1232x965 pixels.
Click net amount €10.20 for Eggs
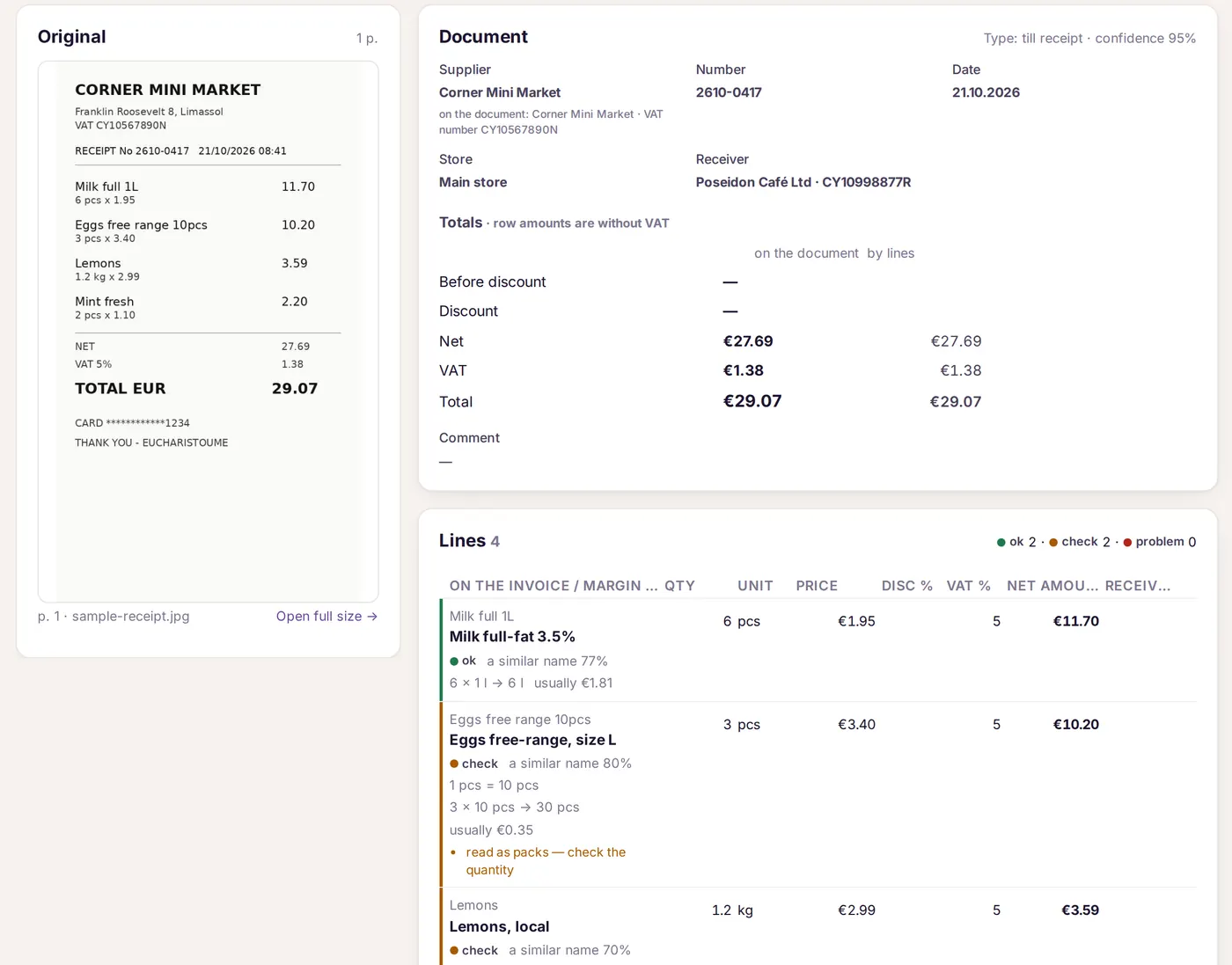[1076, 725]
